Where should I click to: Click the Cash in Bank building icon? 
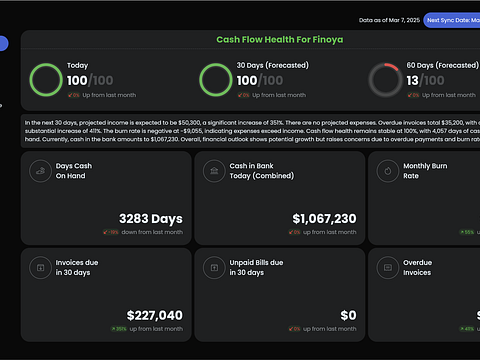pos(214,171)
